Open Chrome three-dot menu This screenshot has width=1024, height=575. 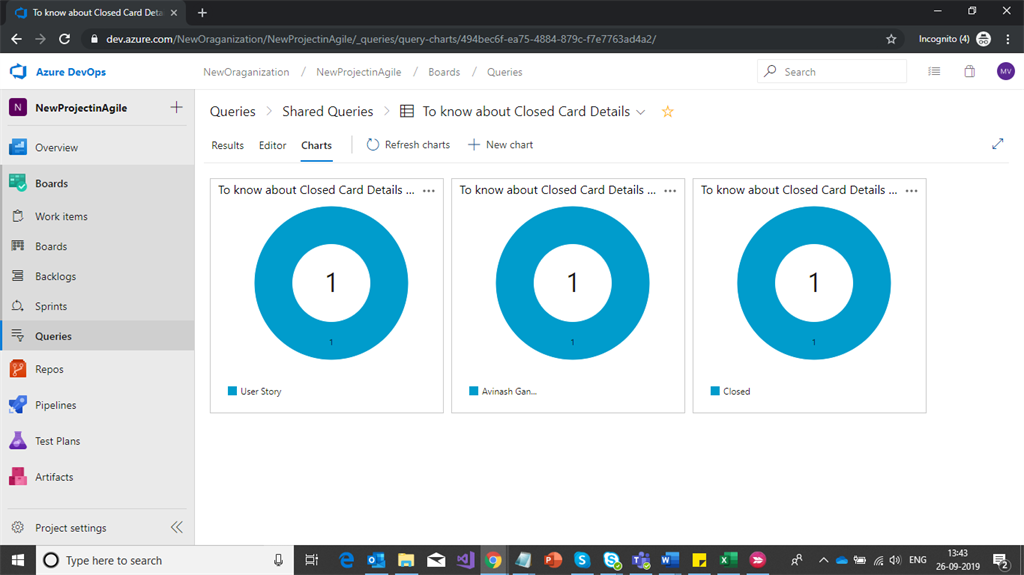(1008, 39)
